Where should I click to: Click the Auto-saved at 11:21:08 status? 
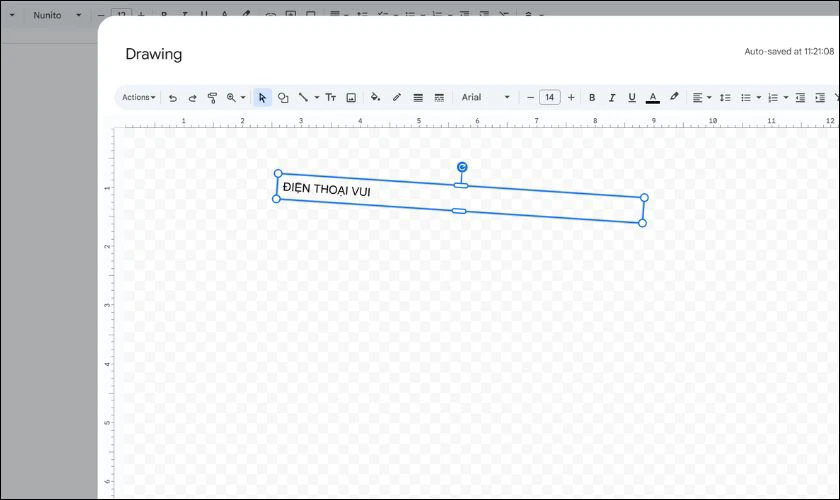[x=789, y=51]
